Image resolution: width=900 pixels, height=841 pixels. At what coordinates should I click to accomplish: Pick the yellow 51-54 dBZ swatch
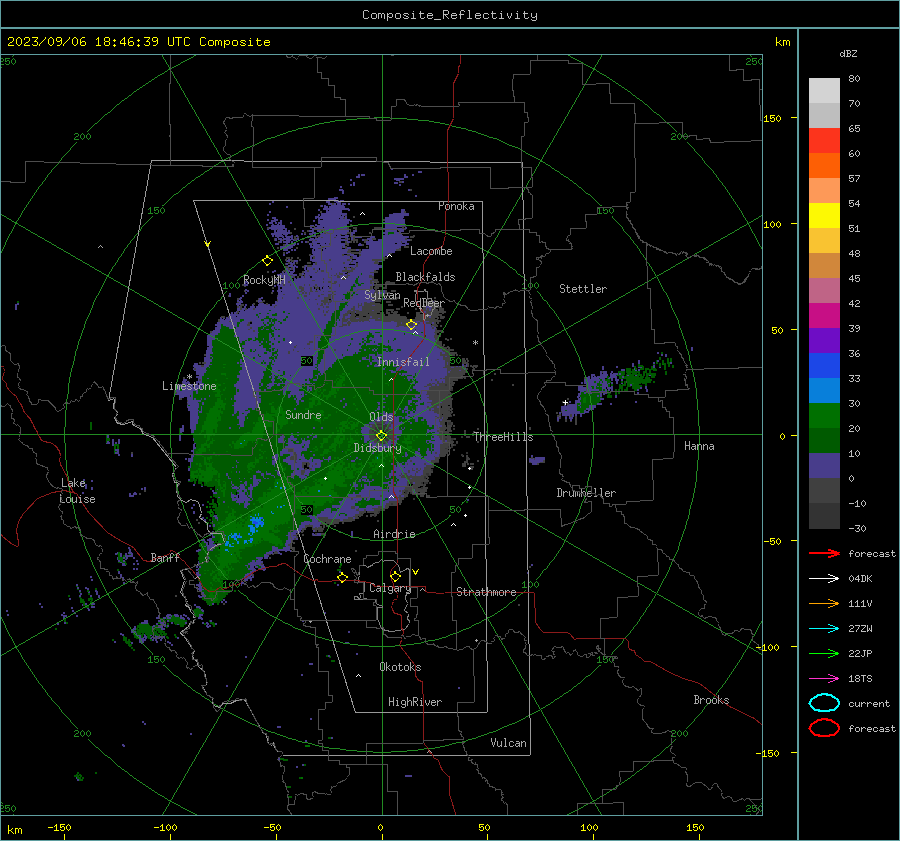pos(824,216)
